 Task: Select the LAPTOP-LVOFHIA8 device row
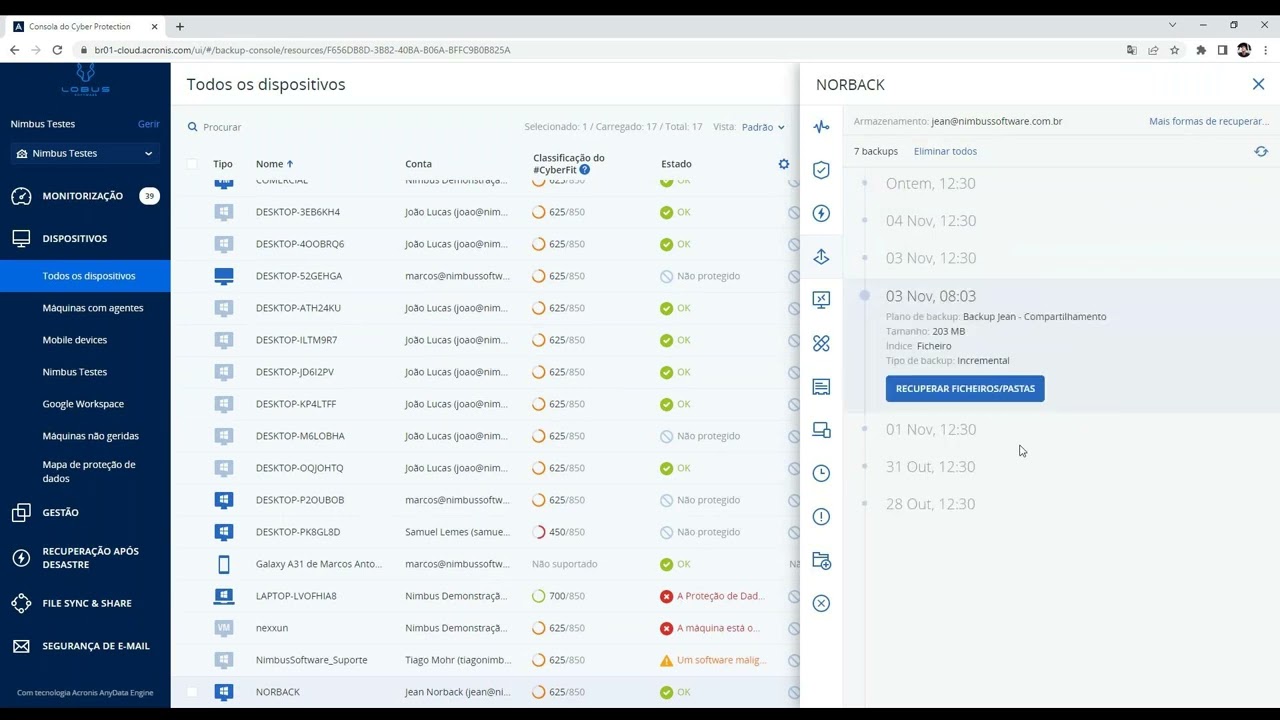pyautogui.click(x=485, y=596)
